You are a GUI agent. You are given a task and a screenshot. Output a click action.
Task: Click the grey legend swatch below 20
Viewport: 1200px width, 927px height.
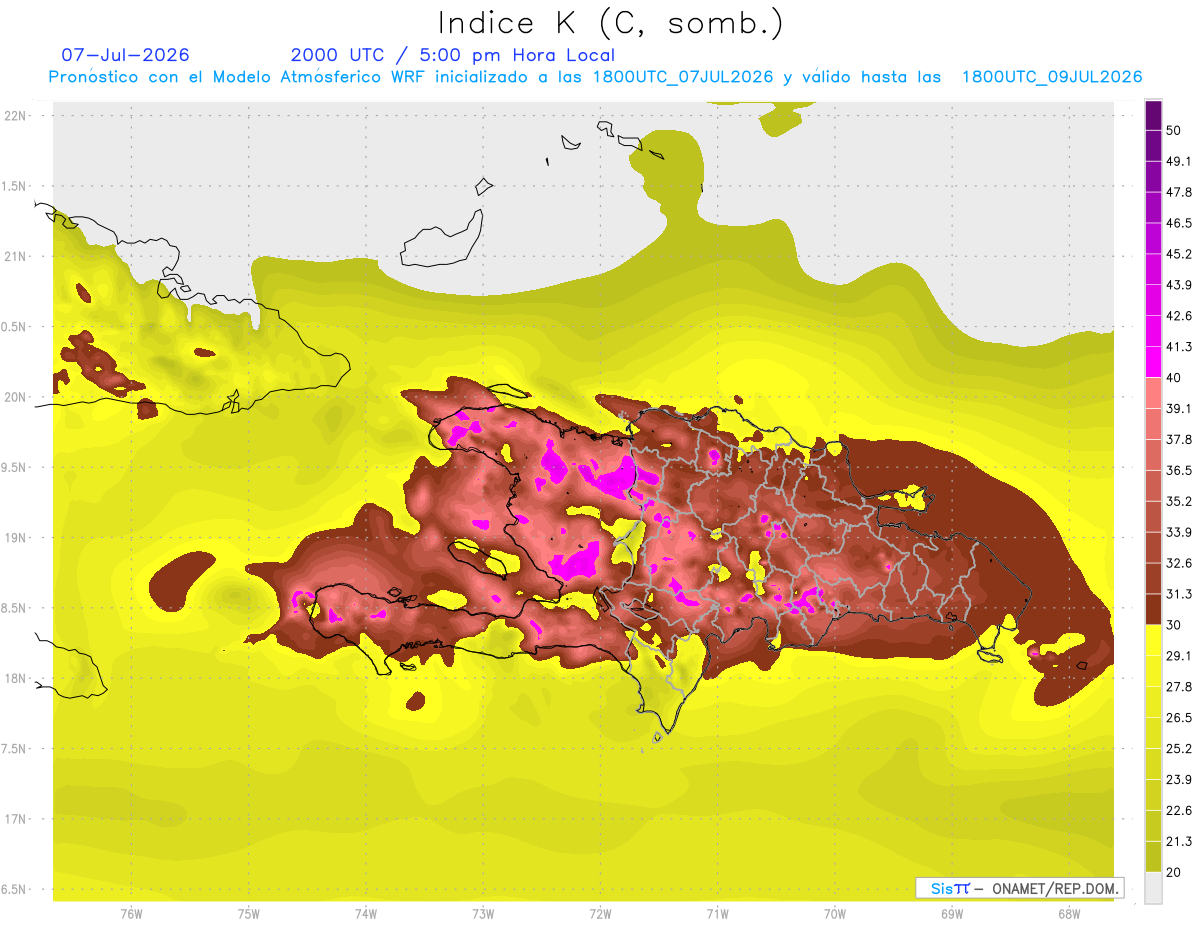click(x=1153, y=888)
